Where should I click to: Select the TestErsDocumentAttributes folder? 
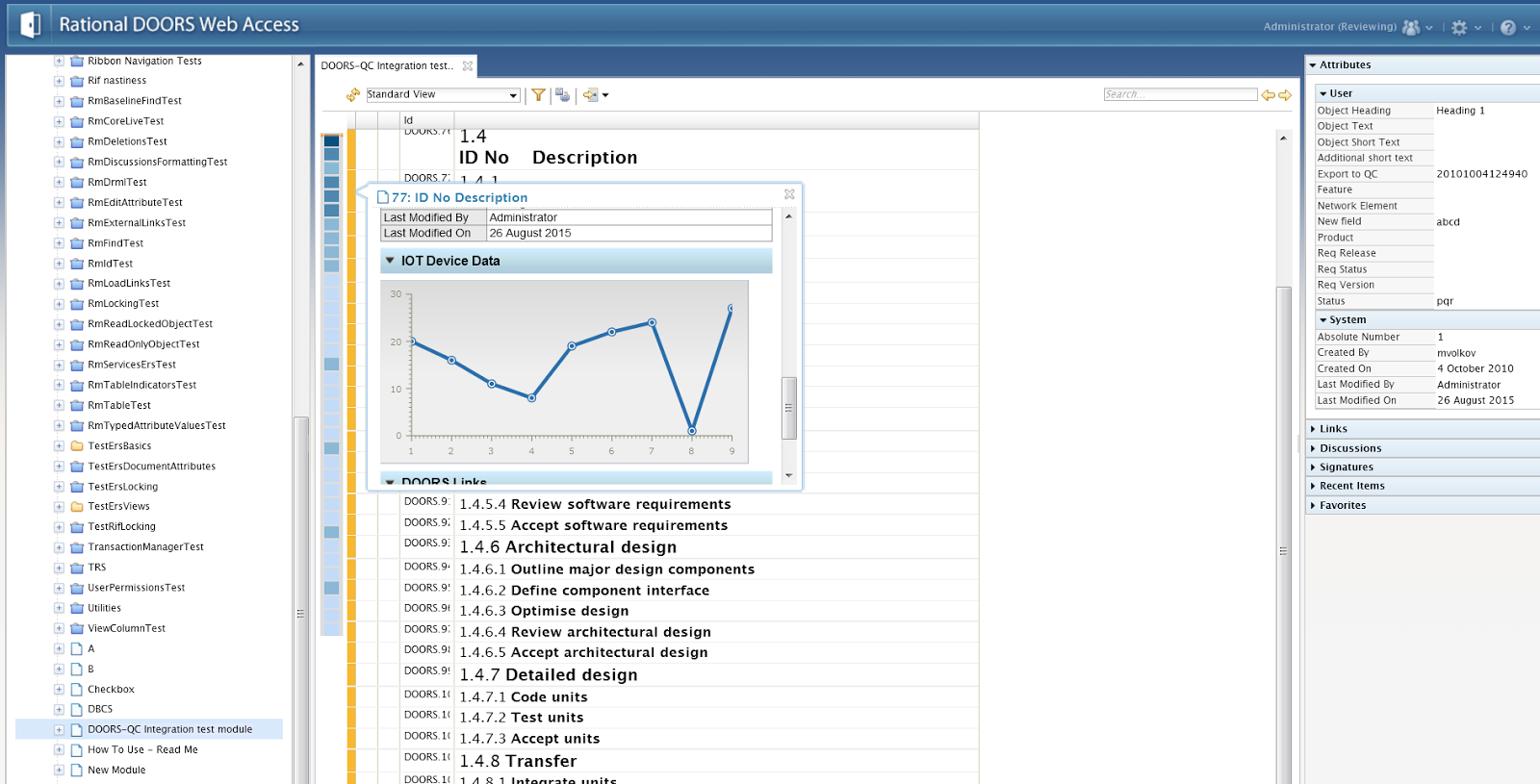152,467
